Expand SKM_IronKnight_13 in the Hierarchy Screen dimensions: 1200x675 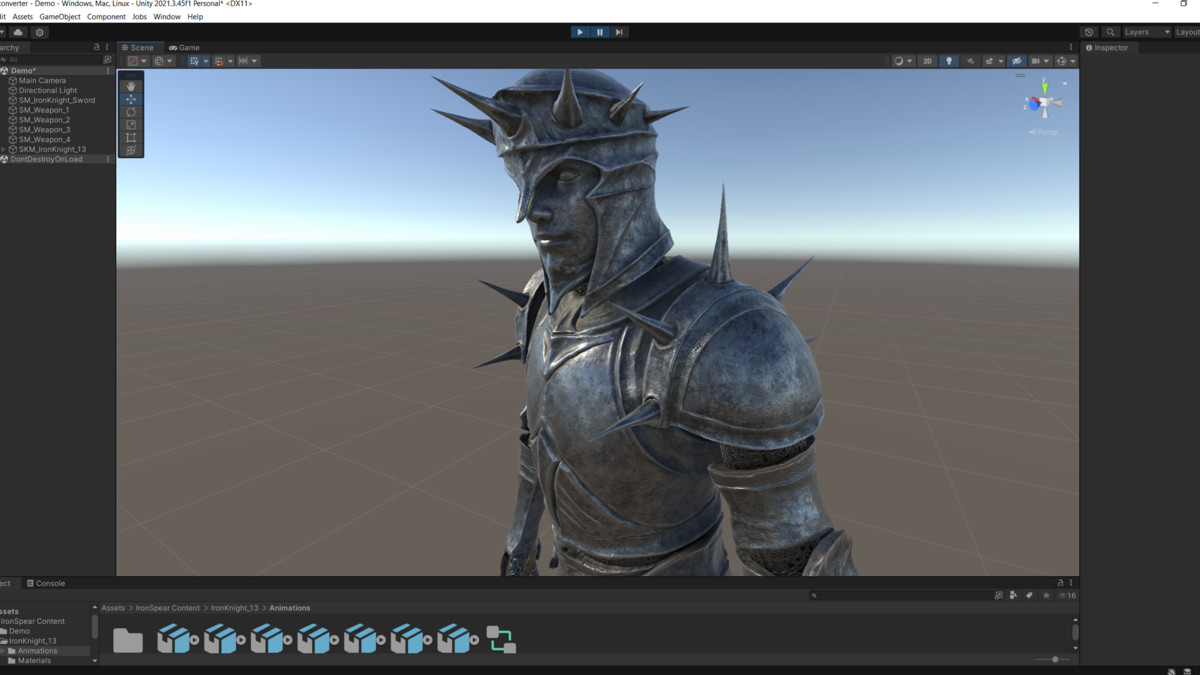(x=4, y=149)
